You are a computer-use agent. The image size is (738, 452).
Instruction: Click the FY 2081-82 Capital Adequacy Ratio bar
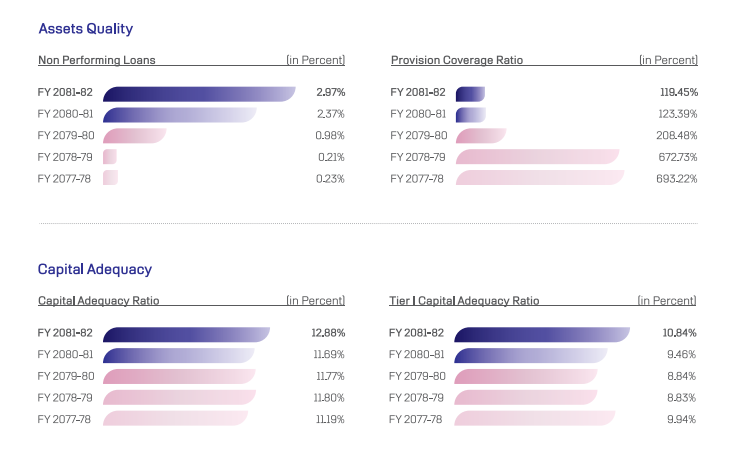click(x=186, y=333)
